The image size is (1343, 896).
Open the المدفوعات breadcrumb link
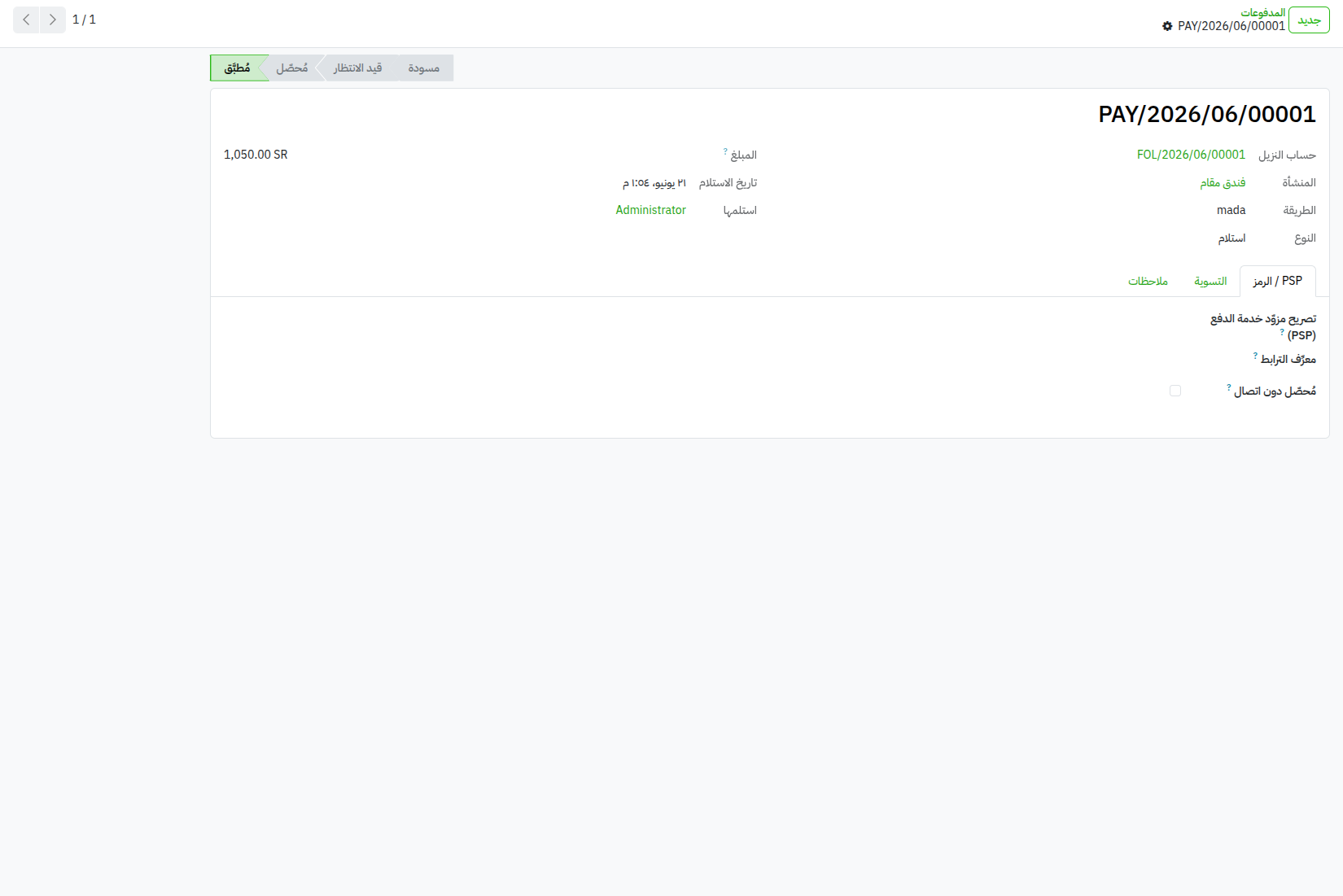[1262, 12]
